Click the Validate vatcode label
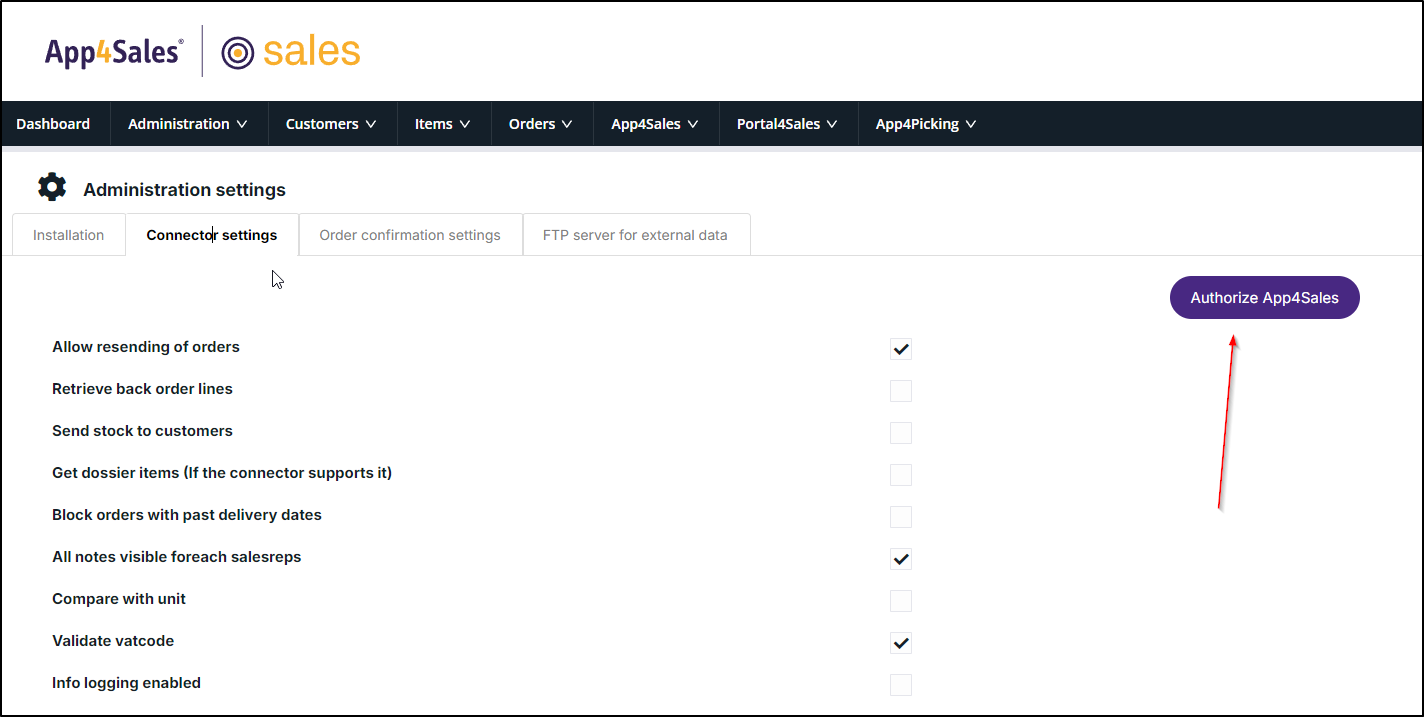Image resolution: width=1424 pixels, height=717 pixels. pyautogui.click(x=113, y=641)
